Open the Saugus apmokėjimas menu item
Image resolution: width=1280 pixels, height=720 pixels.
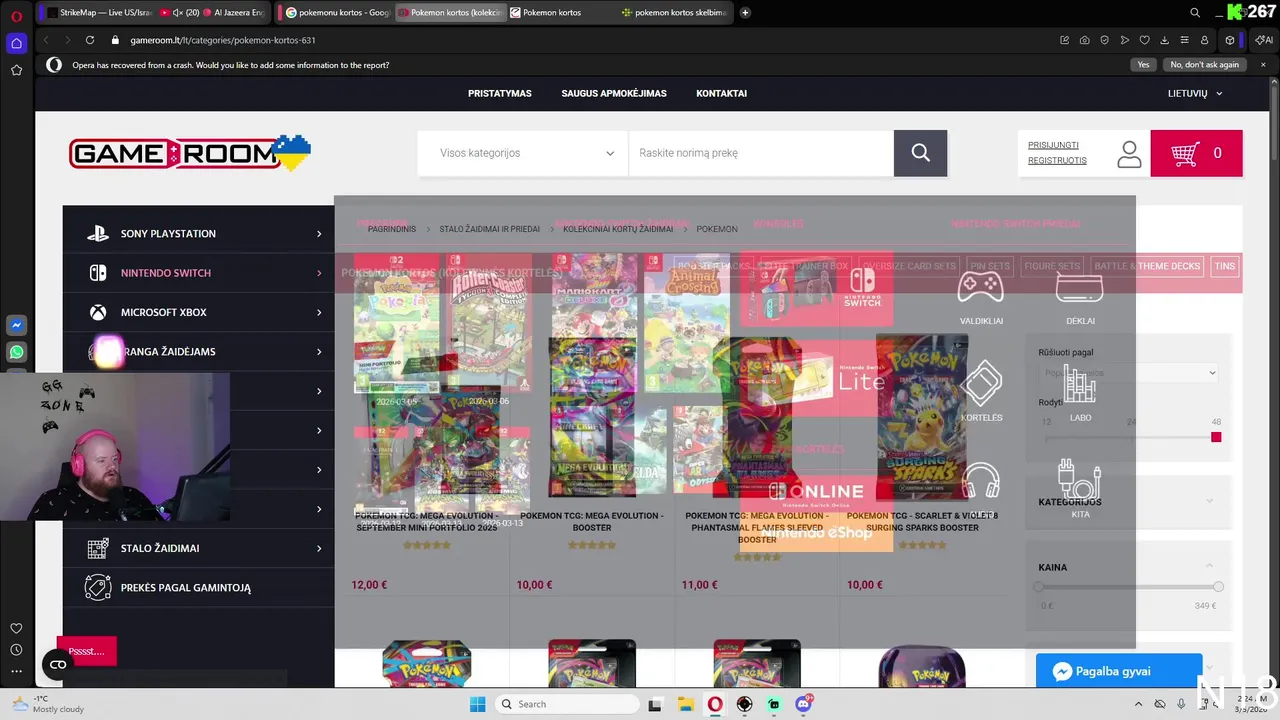click(614, 93)
